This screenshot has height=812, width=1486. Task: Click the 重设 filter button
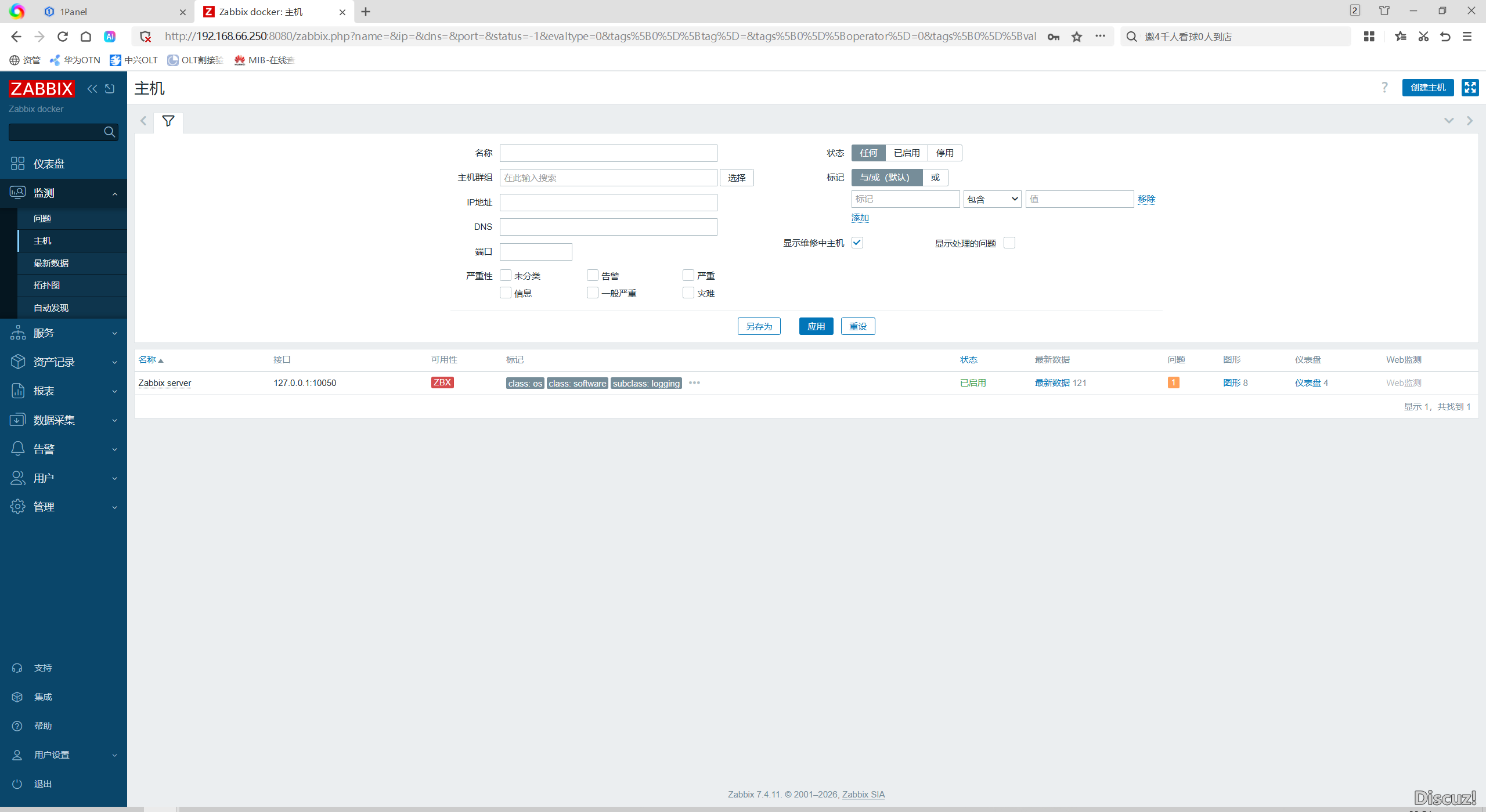click(858, 326)
